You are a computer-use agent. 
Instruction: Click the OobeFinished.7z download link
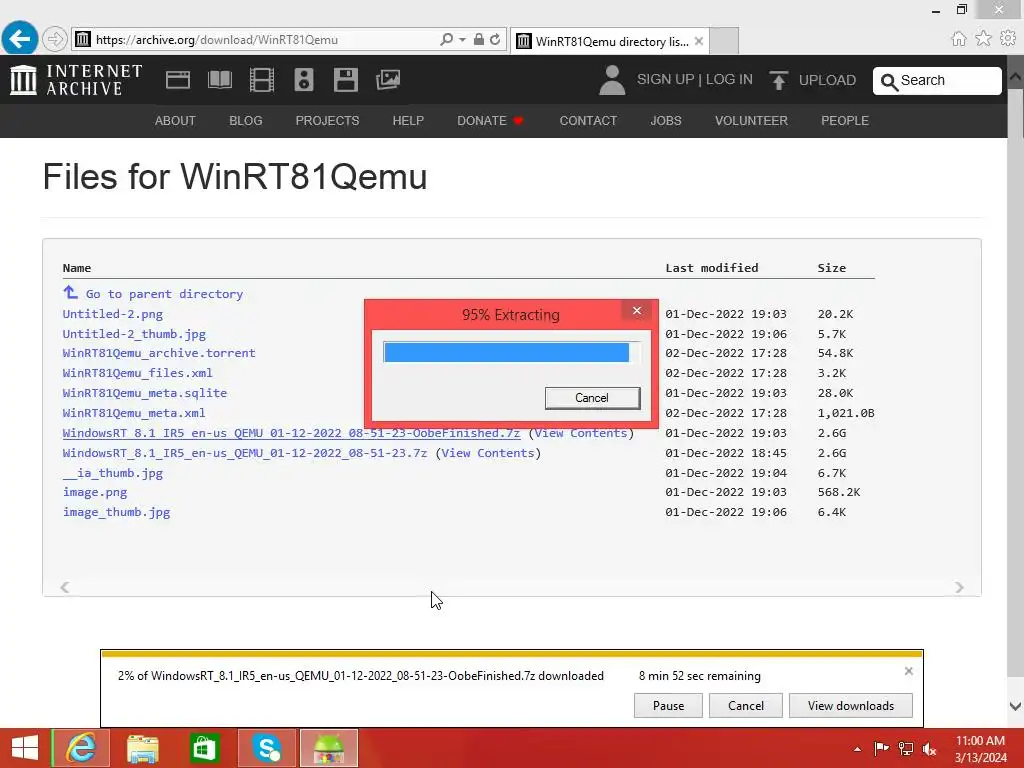coord(291,433)
